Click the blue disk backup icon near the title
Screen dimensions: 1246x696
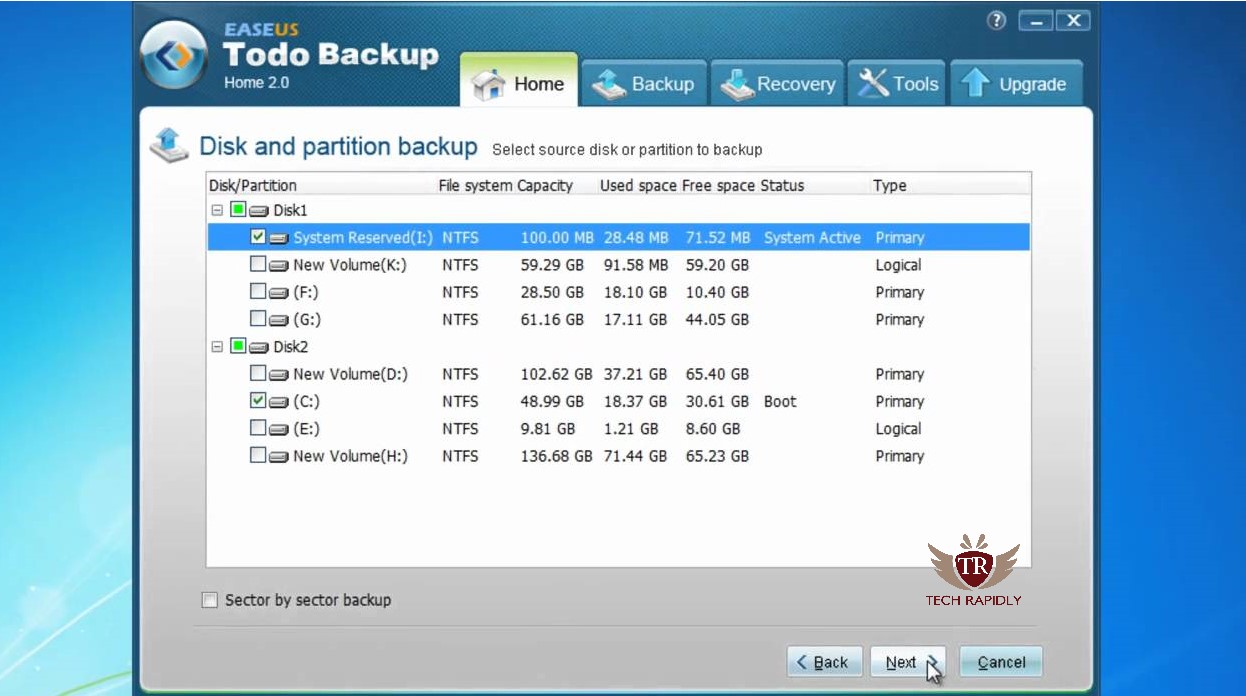tap(170, 144)
